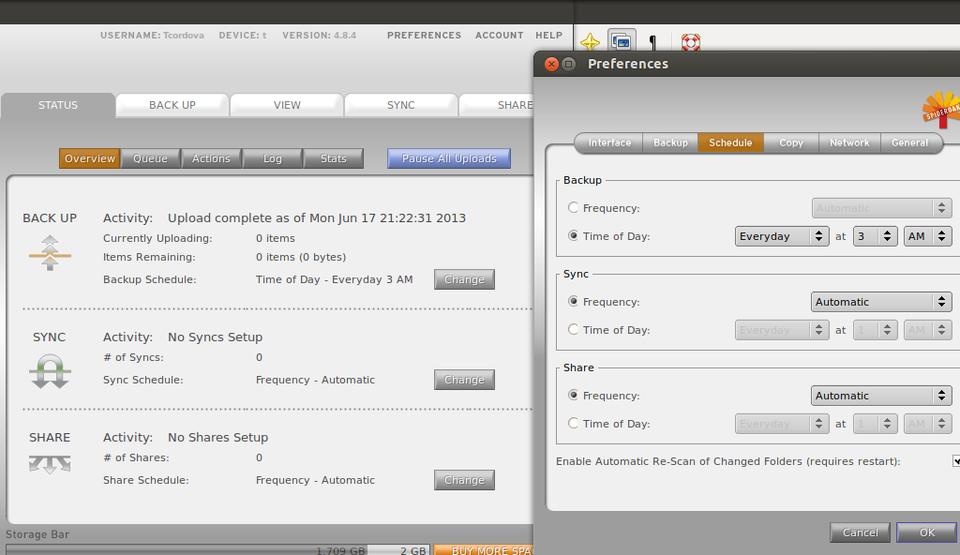The height and width of the screenshot is (555, 960).
Task: Click the Sync arrows status icon
Action: (50, 371)
